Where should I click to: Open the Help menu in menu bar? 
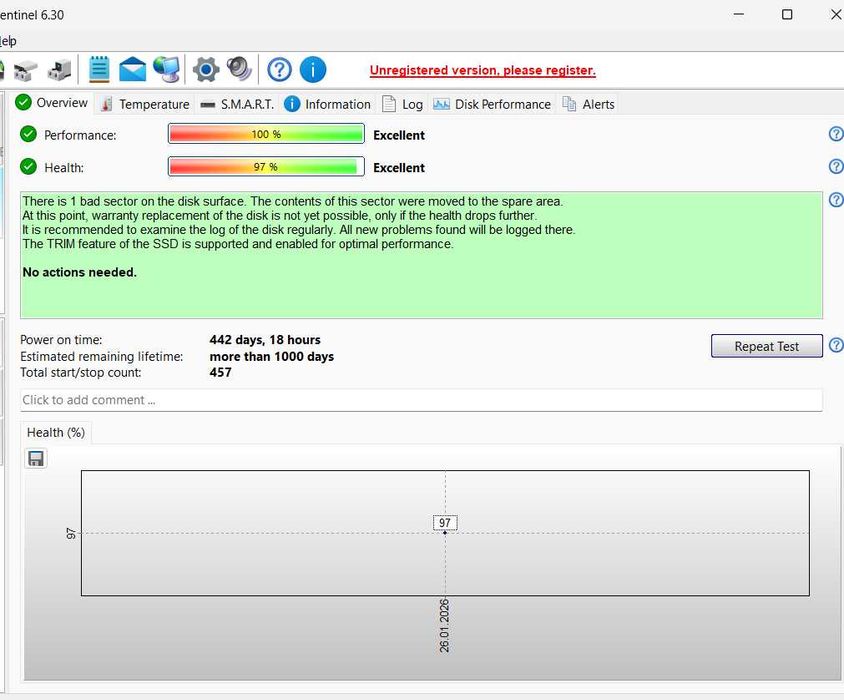[x=8, y=41]
